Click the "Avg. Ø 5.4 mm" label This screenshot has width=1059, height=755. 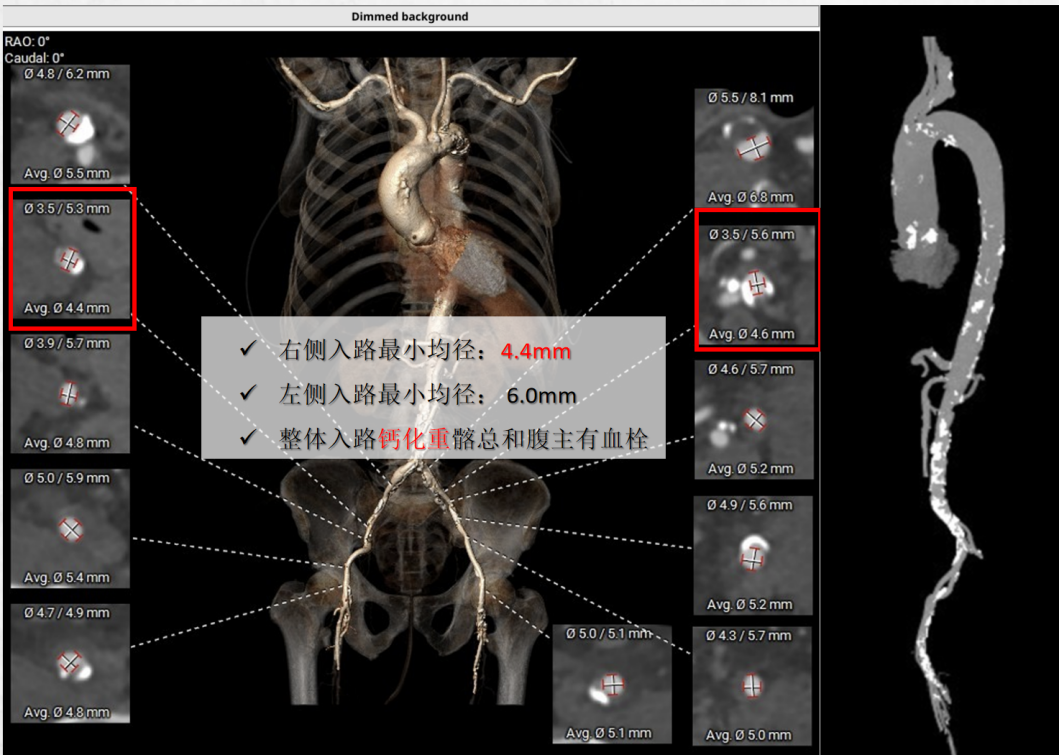coord(67,578)
